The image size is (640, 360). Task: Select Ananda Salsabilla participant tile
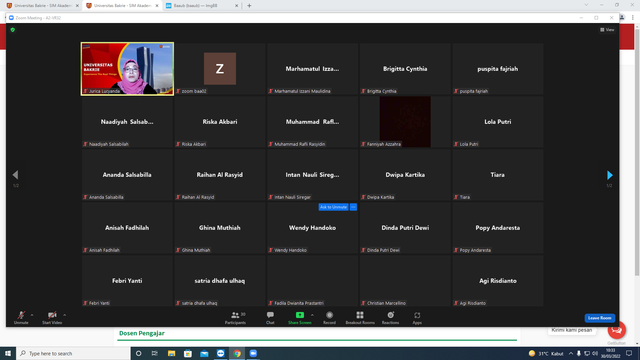point(127,175)
